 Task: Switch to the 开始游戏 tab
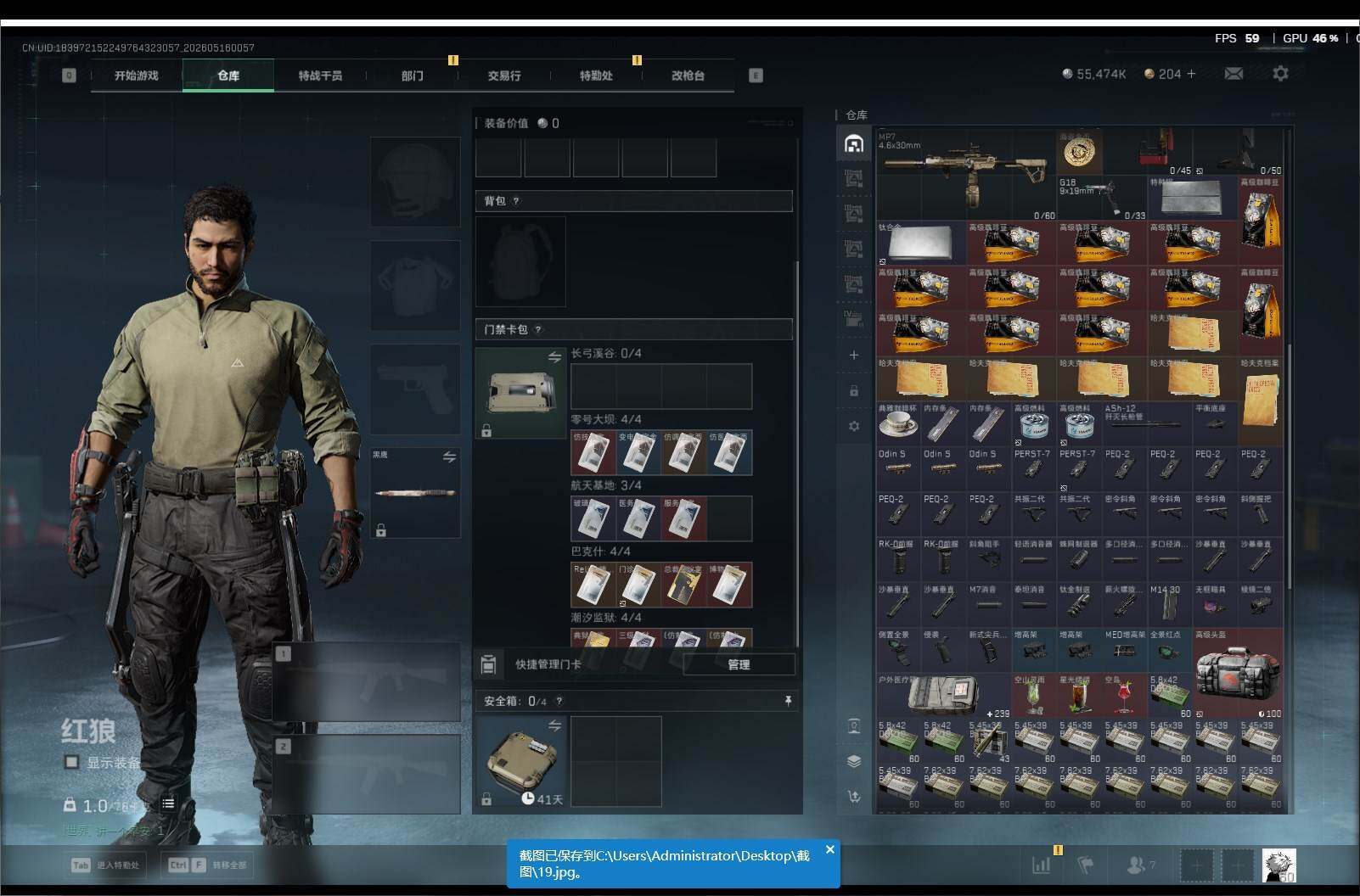tap(137, 76)
